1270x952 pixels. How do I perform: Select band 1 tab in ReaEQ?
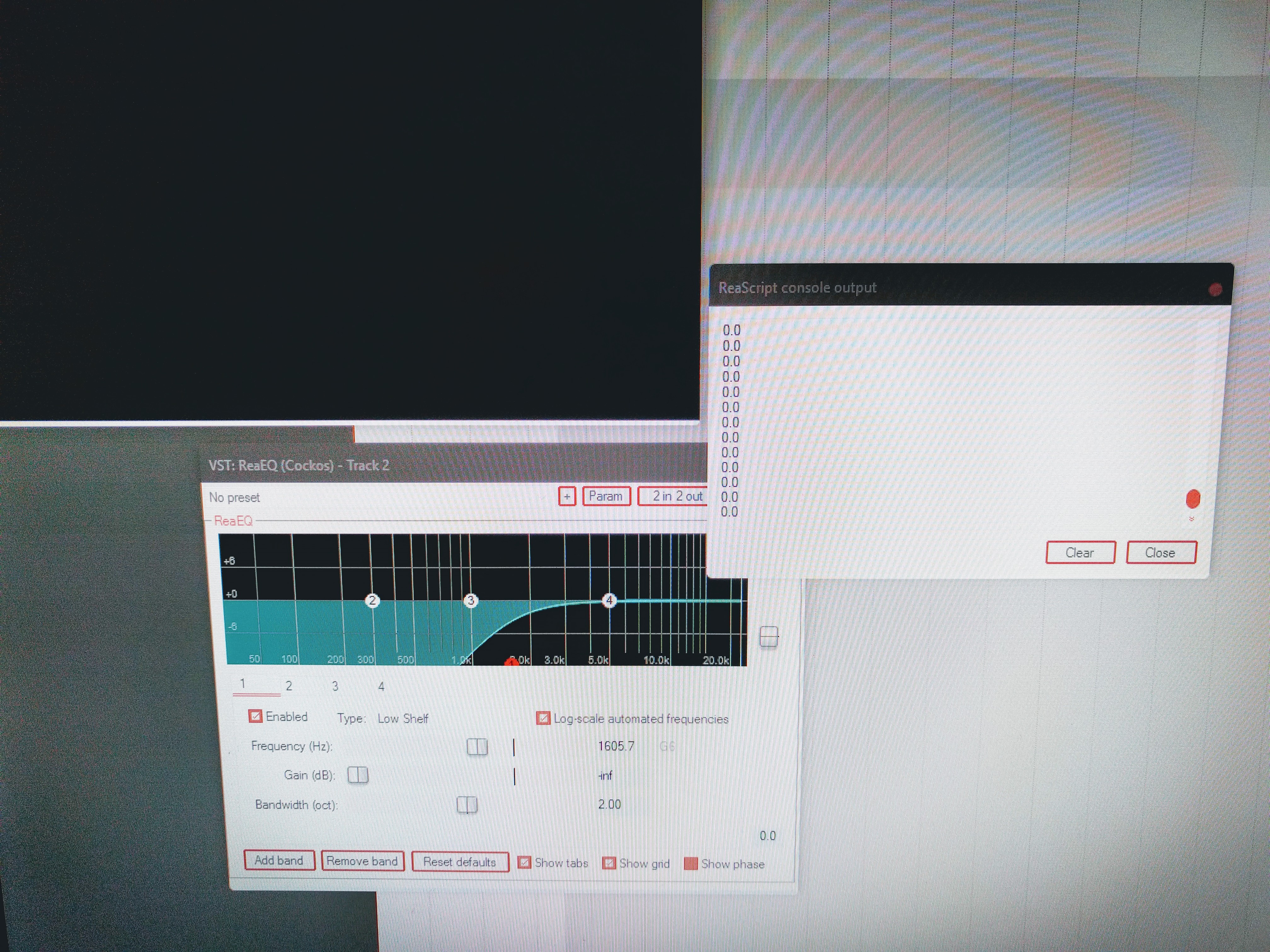[x=243, y=684]
